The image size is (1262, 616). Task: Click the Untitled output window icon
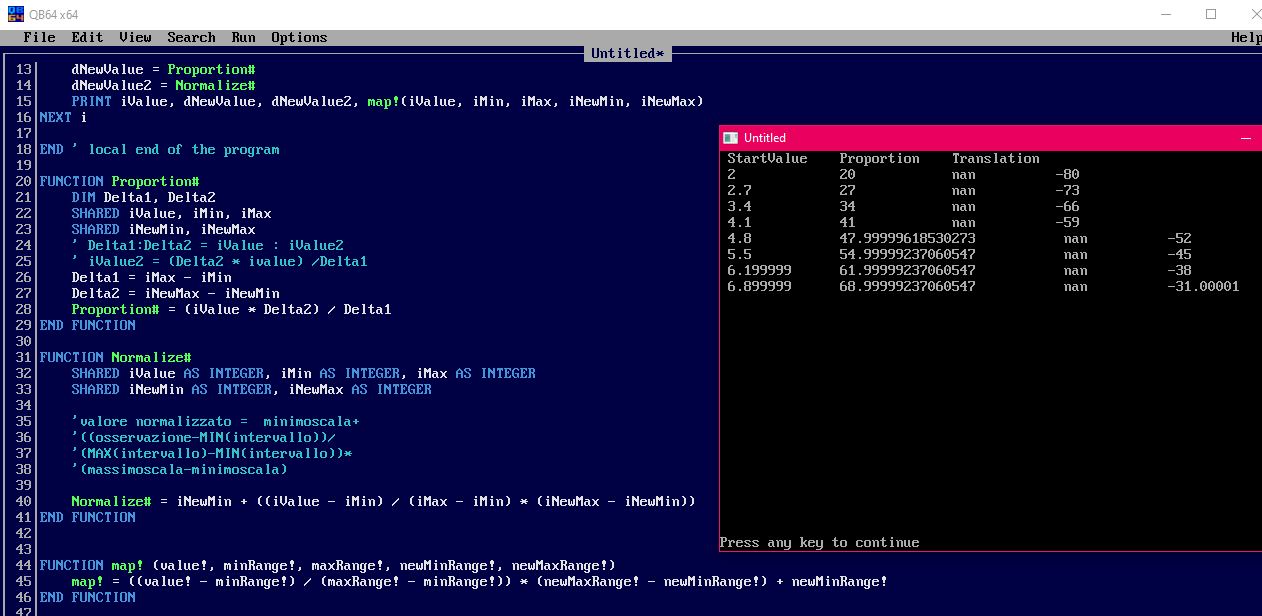point(731,138)
